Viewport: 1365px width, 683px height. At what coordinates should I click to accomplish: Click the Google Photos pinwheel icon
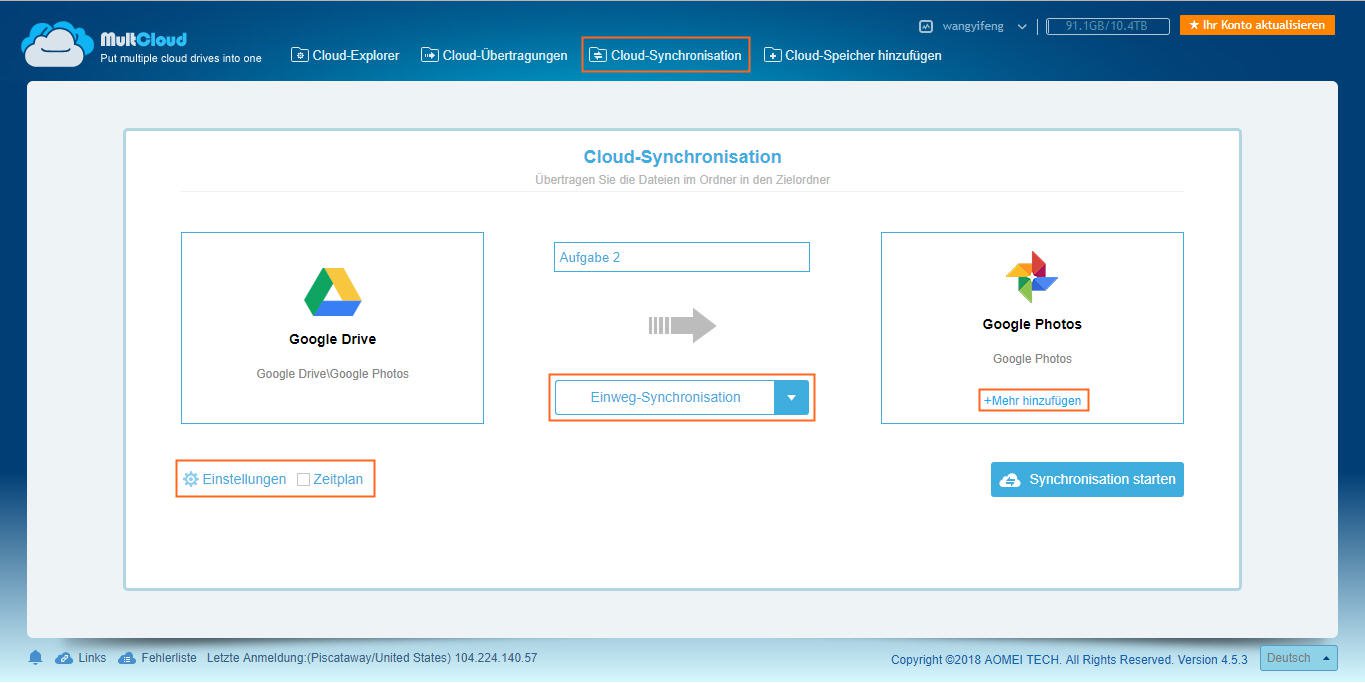tap(1032, 276)
